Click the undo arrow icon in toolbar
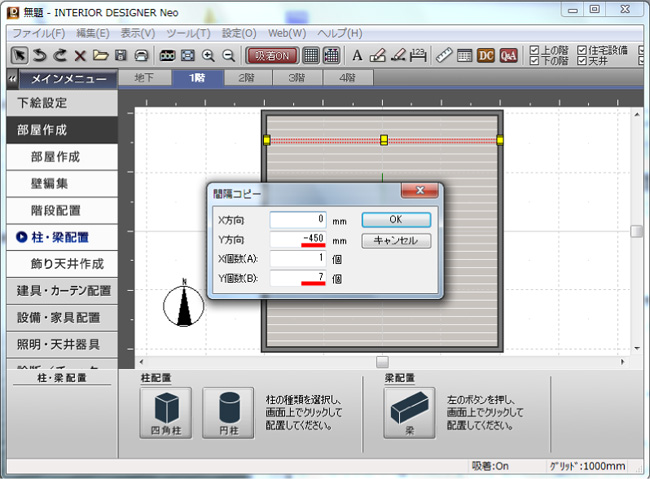 (x=40, y=55)
